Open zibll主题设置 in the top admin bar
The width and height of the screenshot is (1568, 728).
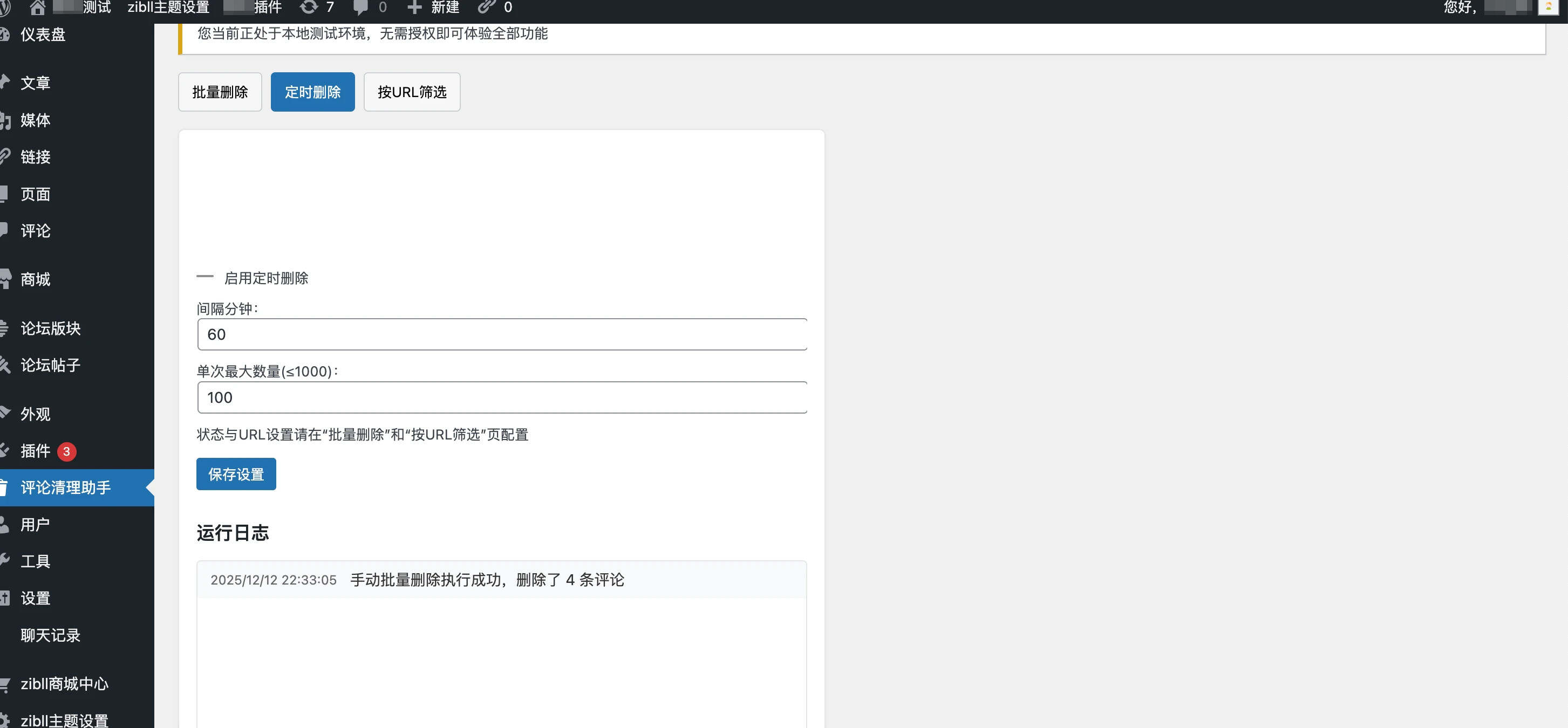click(x=168, y=8)
